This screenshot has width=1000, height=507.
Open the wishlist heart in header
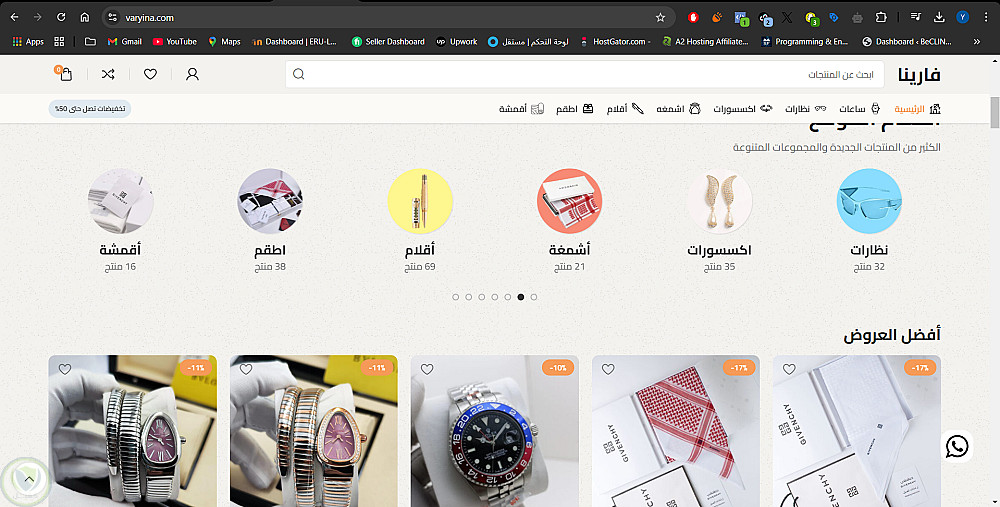pos(151,74)
